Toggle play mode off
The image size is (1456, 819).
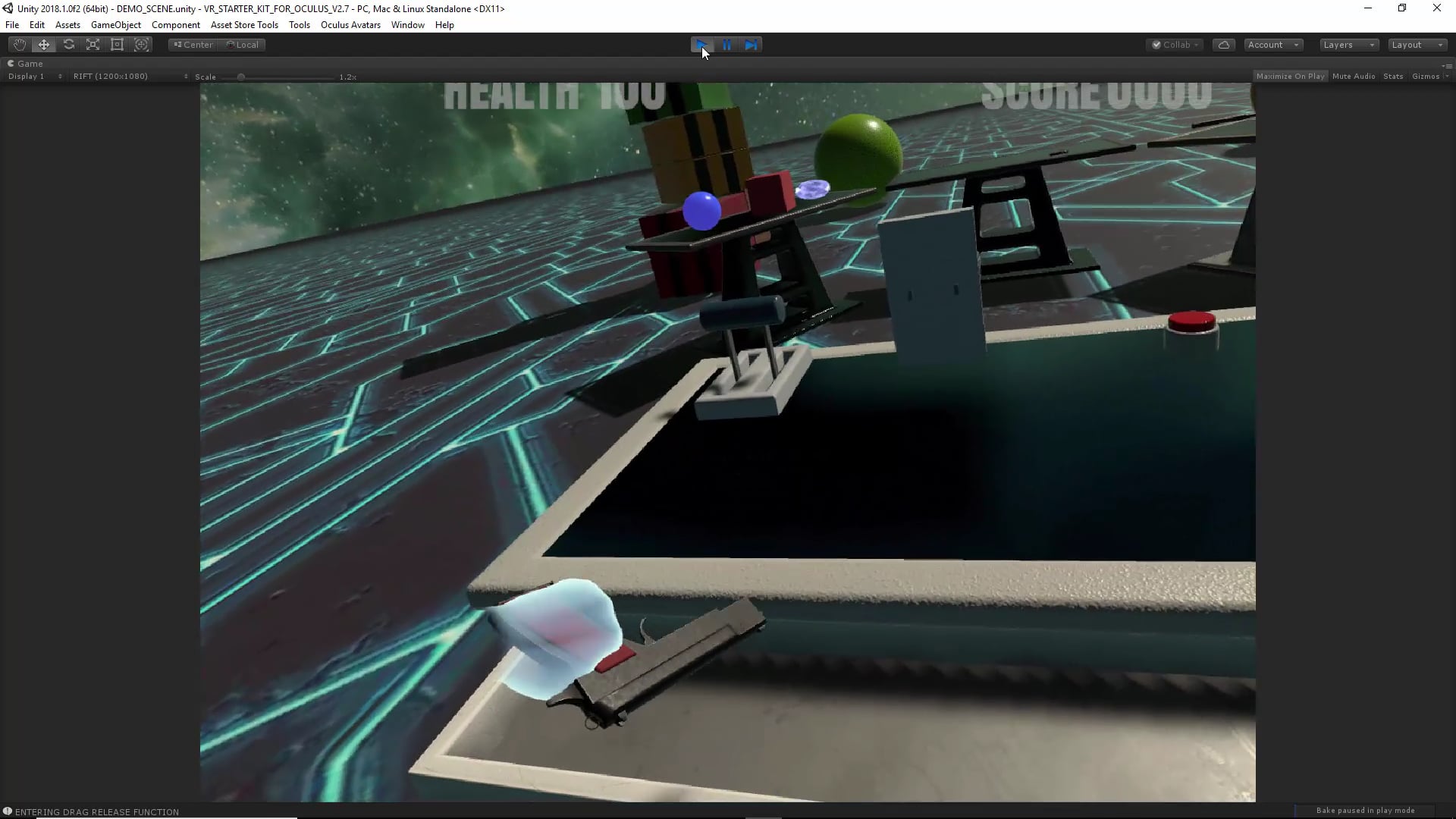point(701,45)
